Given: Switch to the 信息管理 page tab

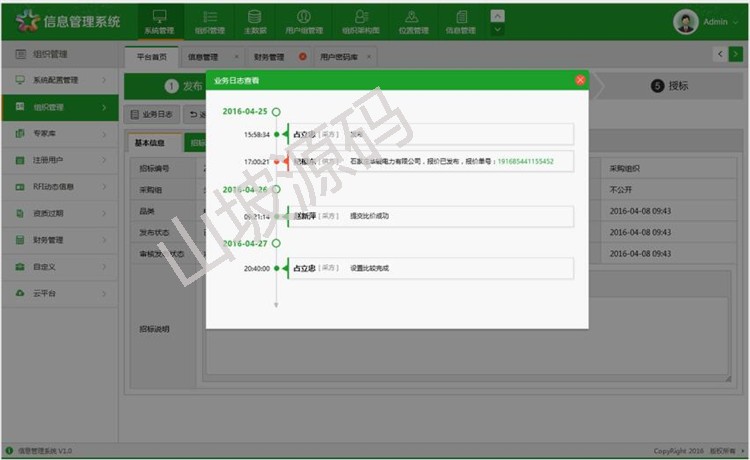Looking at the screenshot, I should tap(203, 57).
